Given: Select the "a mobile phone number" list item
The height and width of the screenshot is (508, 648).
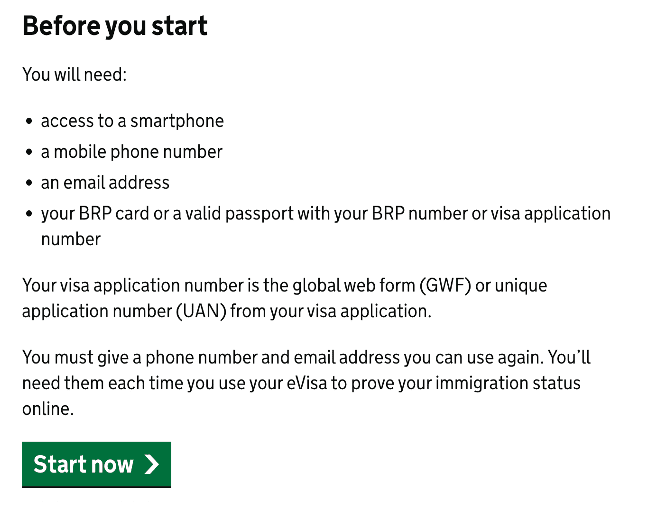Looking at the screenshot, I should point(131,152).
